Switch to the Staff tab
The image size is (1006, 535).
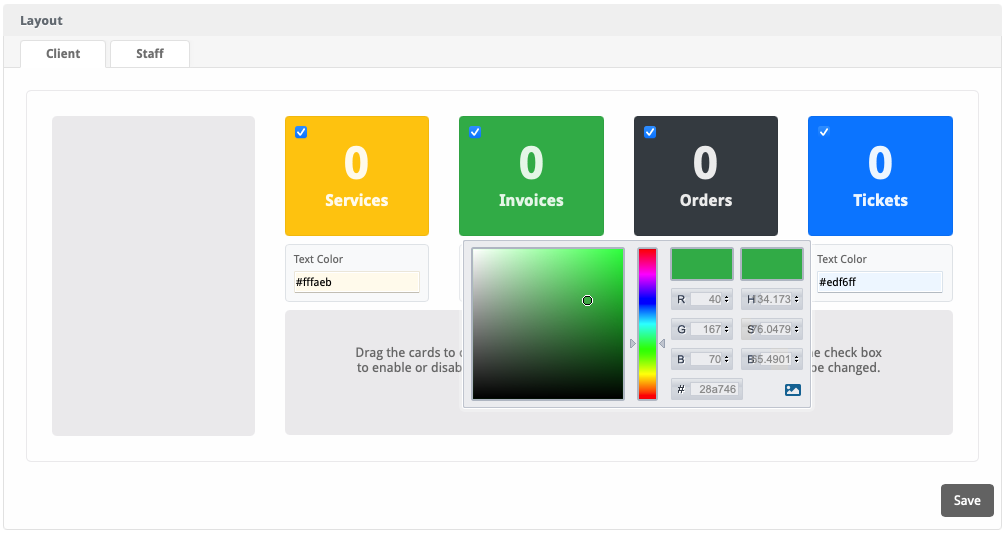(150, 54)
